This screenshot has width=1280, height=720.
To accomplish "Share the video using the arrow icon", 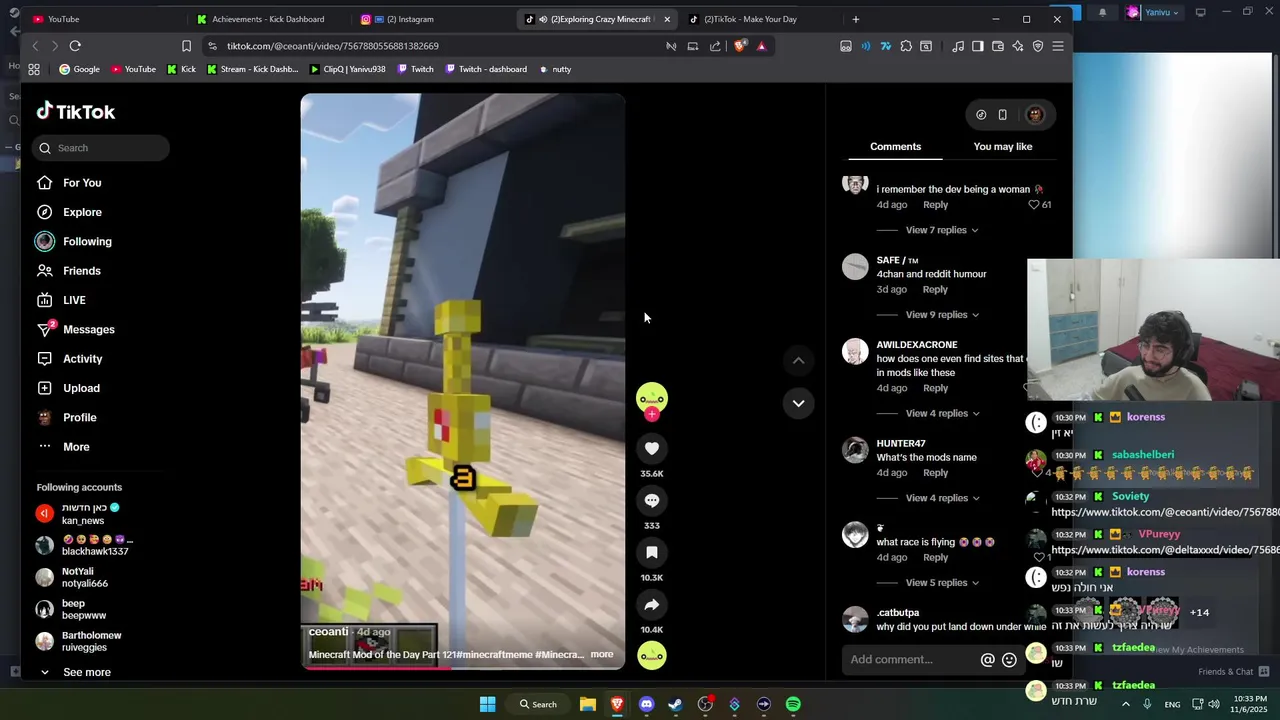I will (651, 604).
